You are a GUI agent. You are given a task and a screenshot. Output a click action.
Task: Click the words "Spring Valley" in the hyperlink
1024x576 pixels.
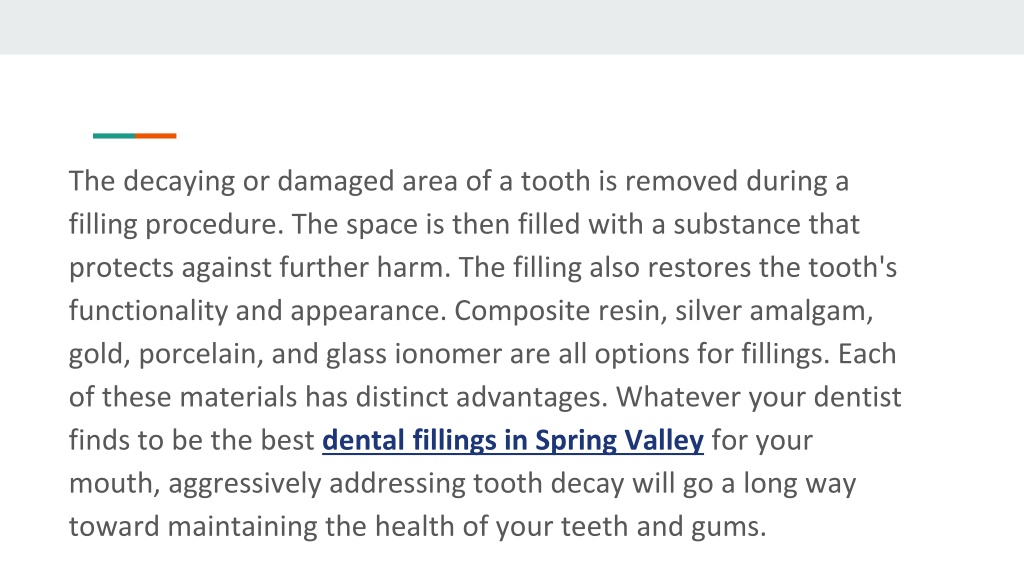(619, 440)
